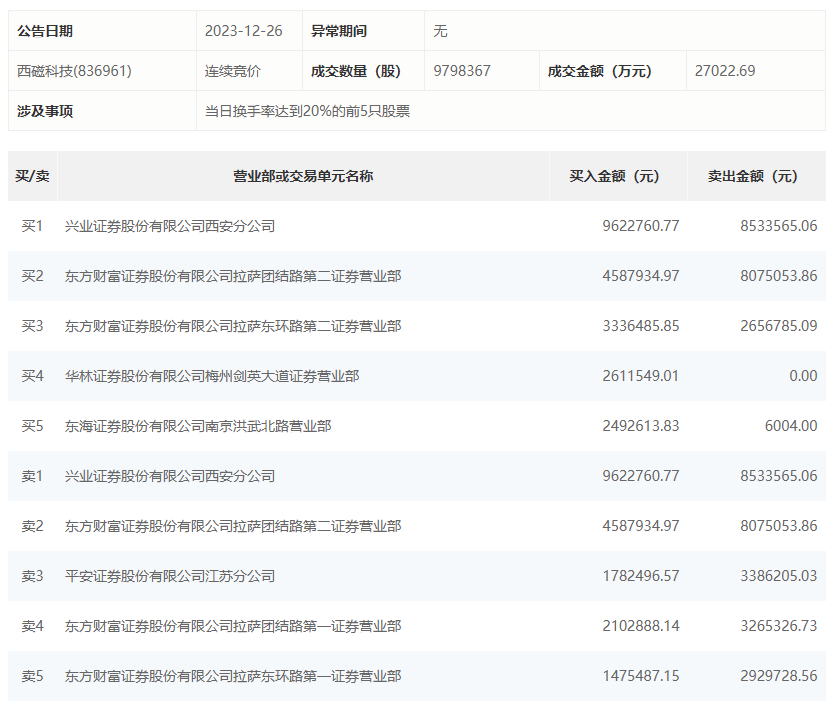
Task: Select the trade volume value 9798367
Action: pyautogui.click(x=462, y=71)
